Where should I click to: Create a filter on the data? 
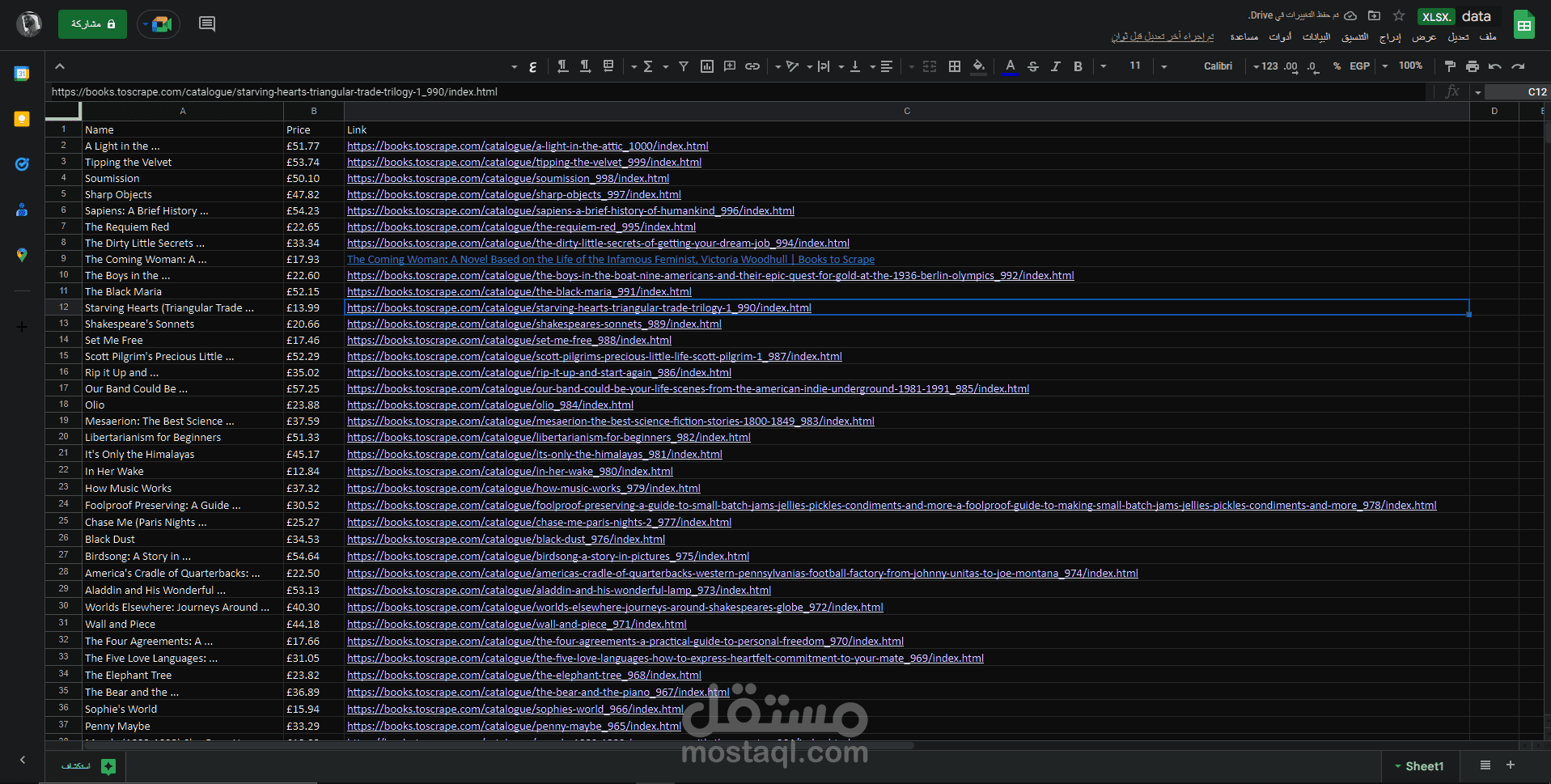pos(684,66)
